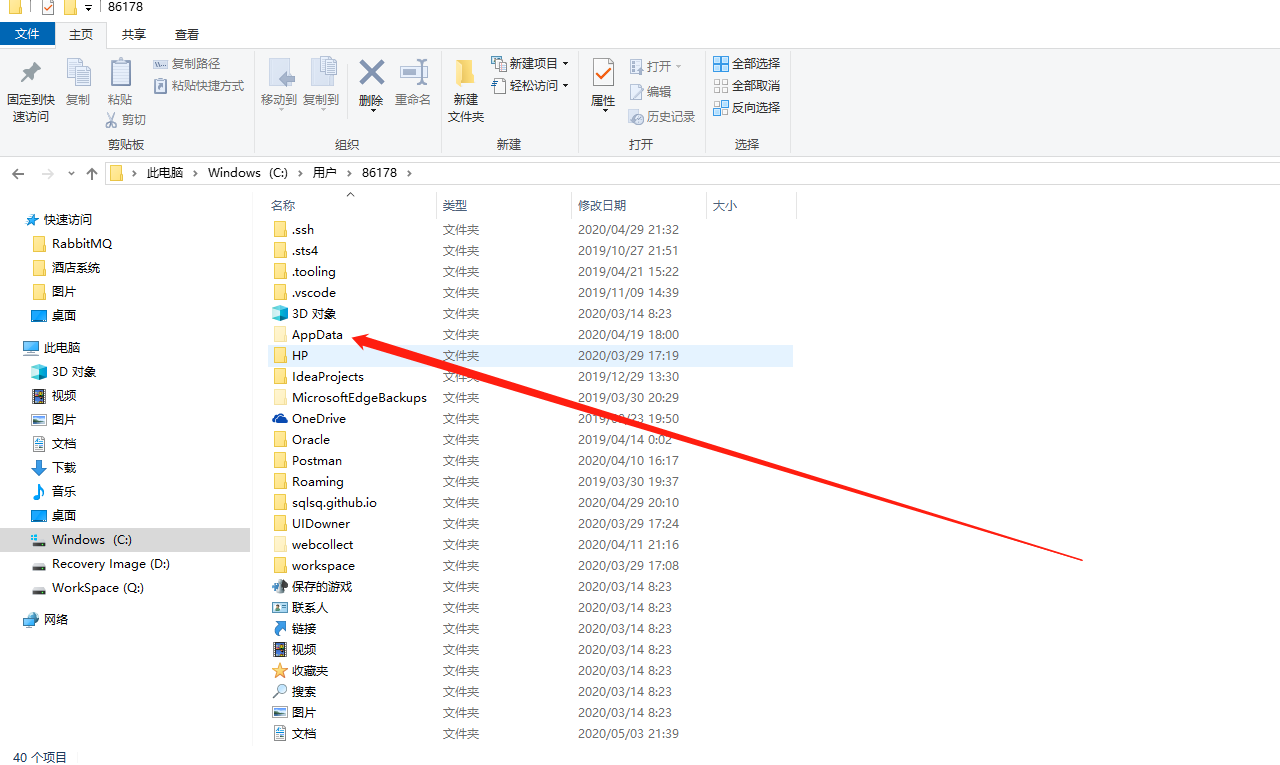Screen dimensions: 1280x765
Task: Click the red Delete X icon
Action: (x=371, y=72)
